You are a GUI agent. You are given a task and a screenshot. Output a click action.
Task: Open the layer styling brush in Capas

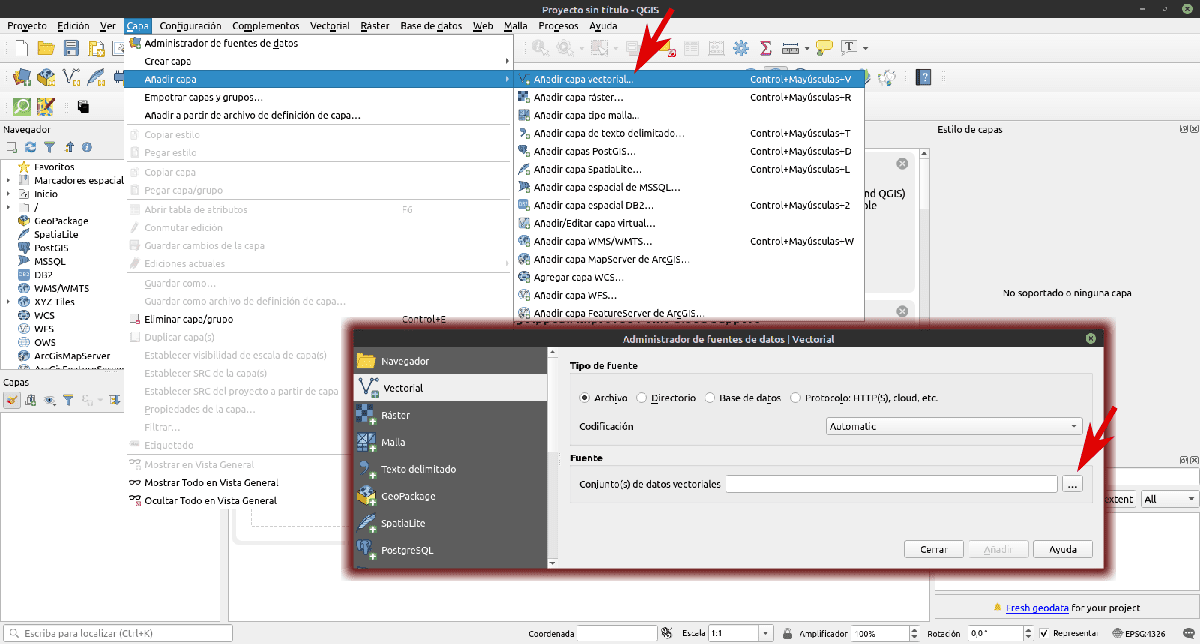pos(12,400)
